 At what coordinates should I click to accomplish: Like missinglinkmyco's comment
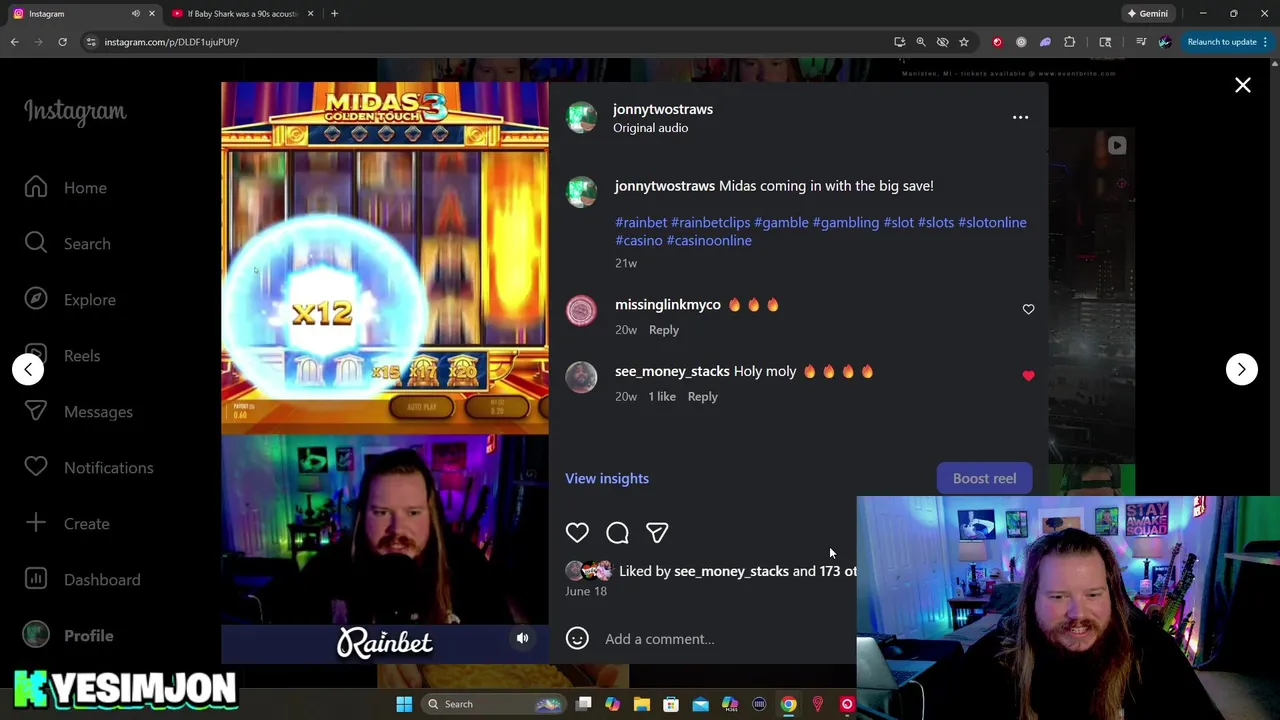point(1028,309)
